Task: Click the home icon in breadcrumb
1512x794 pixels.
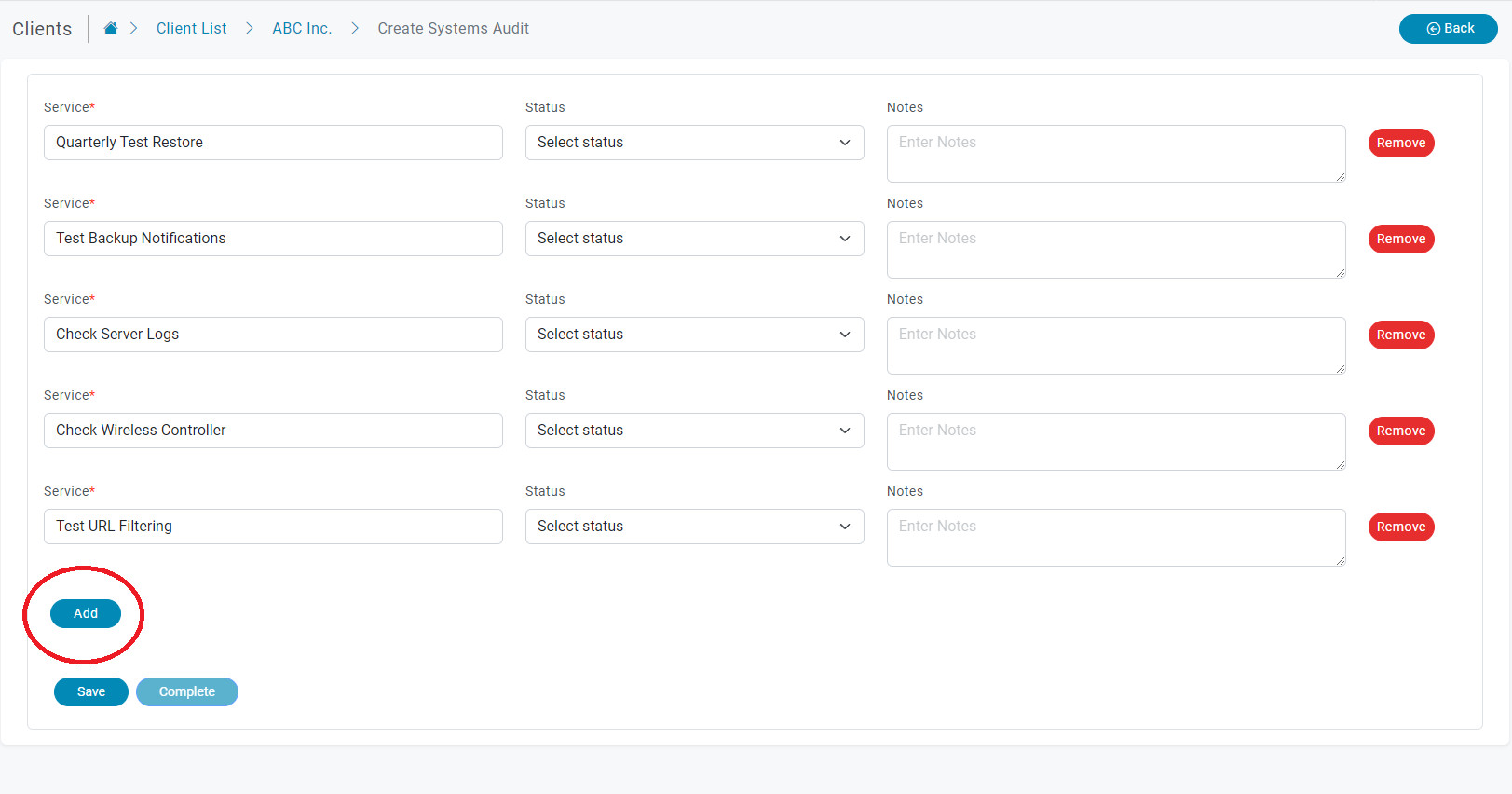Action: [x=111, y=29]
